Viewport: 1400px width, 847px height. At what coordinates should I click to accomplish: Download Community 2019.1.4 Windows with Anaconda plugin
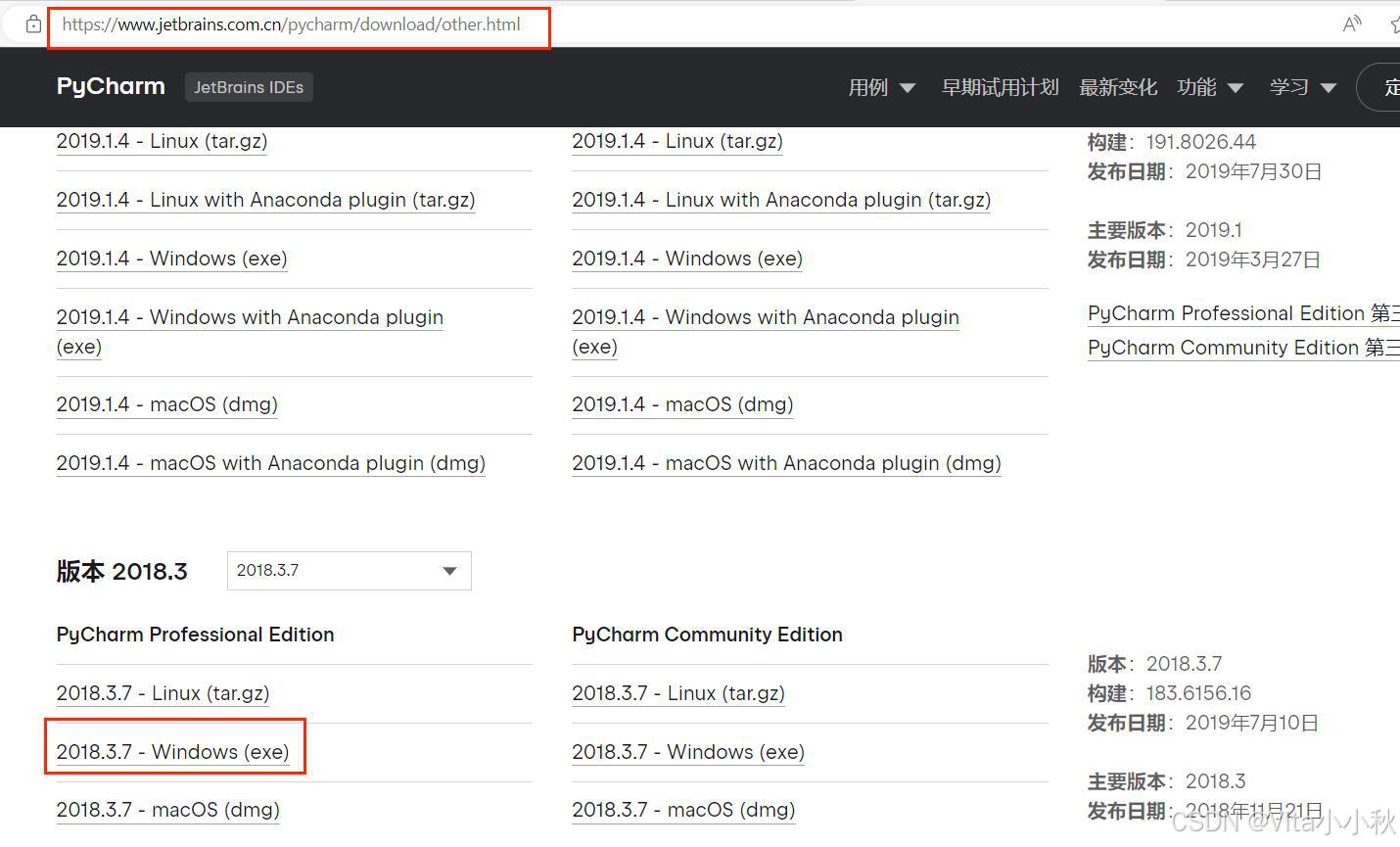pyautogui.click(x=766, y=332)
